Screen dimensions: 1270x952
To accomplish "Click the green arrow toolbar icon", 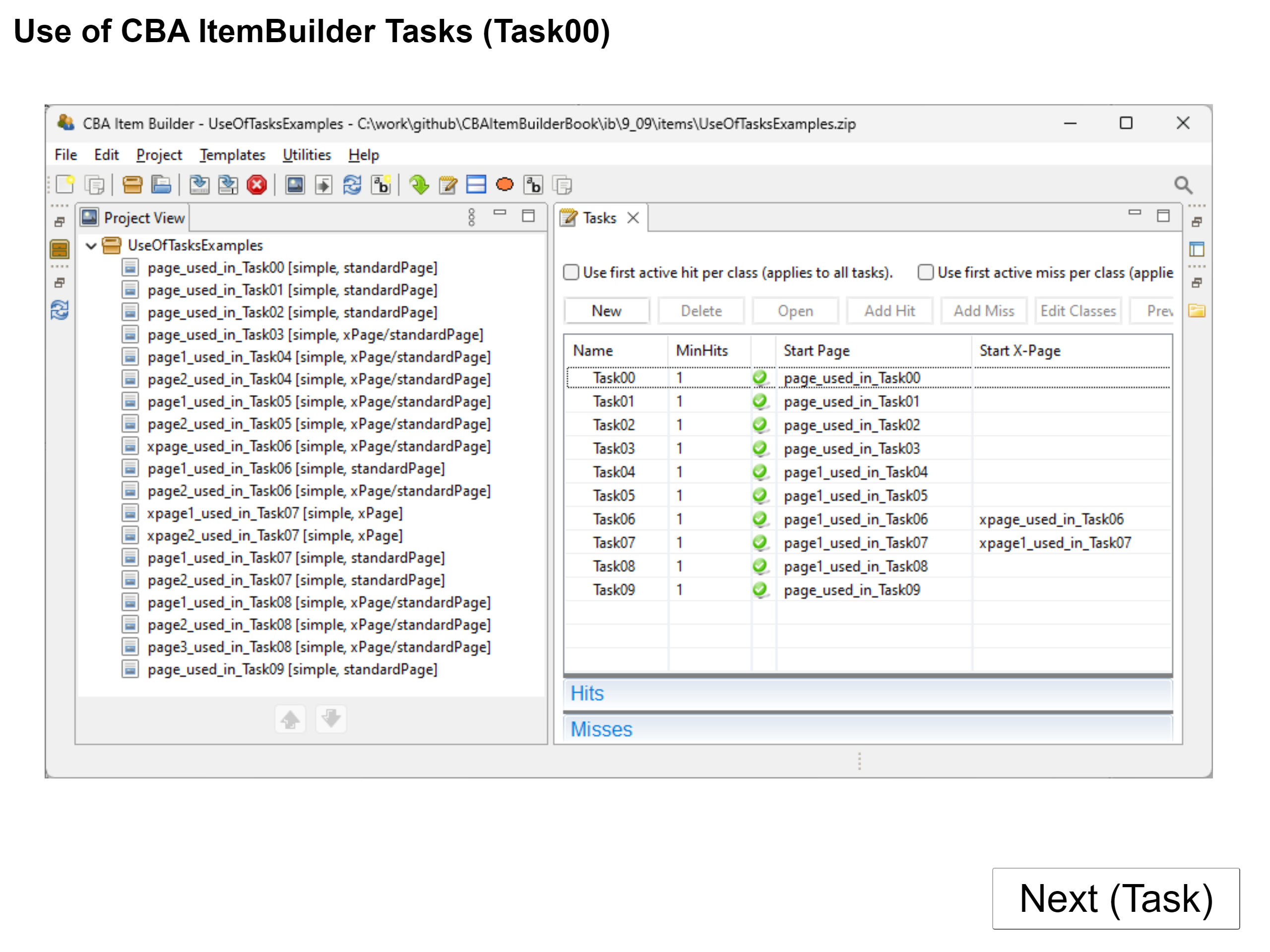I will 419,185.
